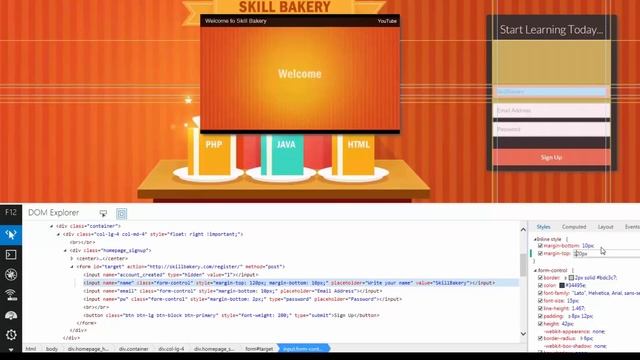The width and height of the screenshot is (640, 360).
Task: Click the Select element icon
Action: pos(103,213)
